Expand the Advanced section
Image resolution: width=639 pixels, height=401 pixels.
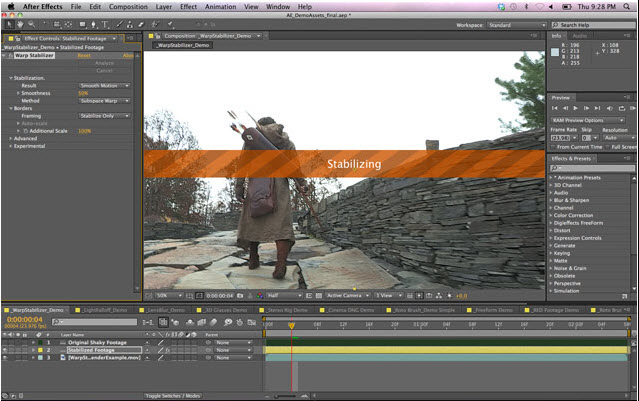click(11, 139)
